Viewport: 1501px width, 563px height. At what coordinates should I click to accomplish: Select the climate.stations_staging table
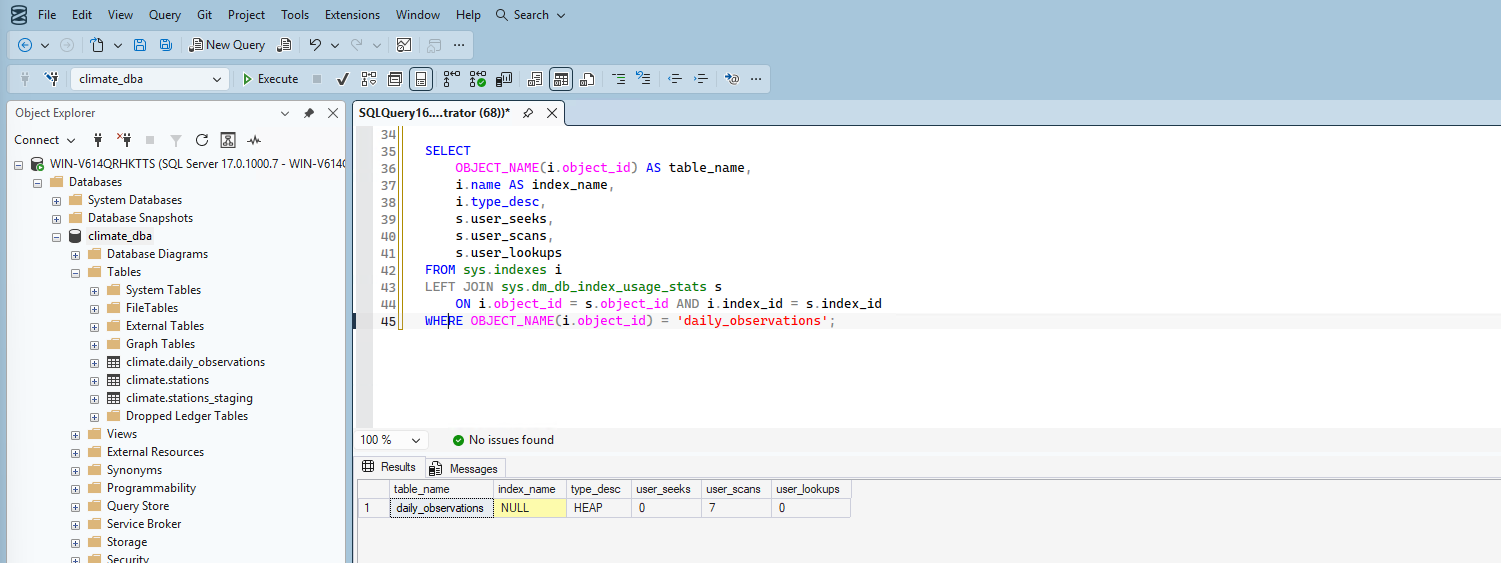coord(189,398)
